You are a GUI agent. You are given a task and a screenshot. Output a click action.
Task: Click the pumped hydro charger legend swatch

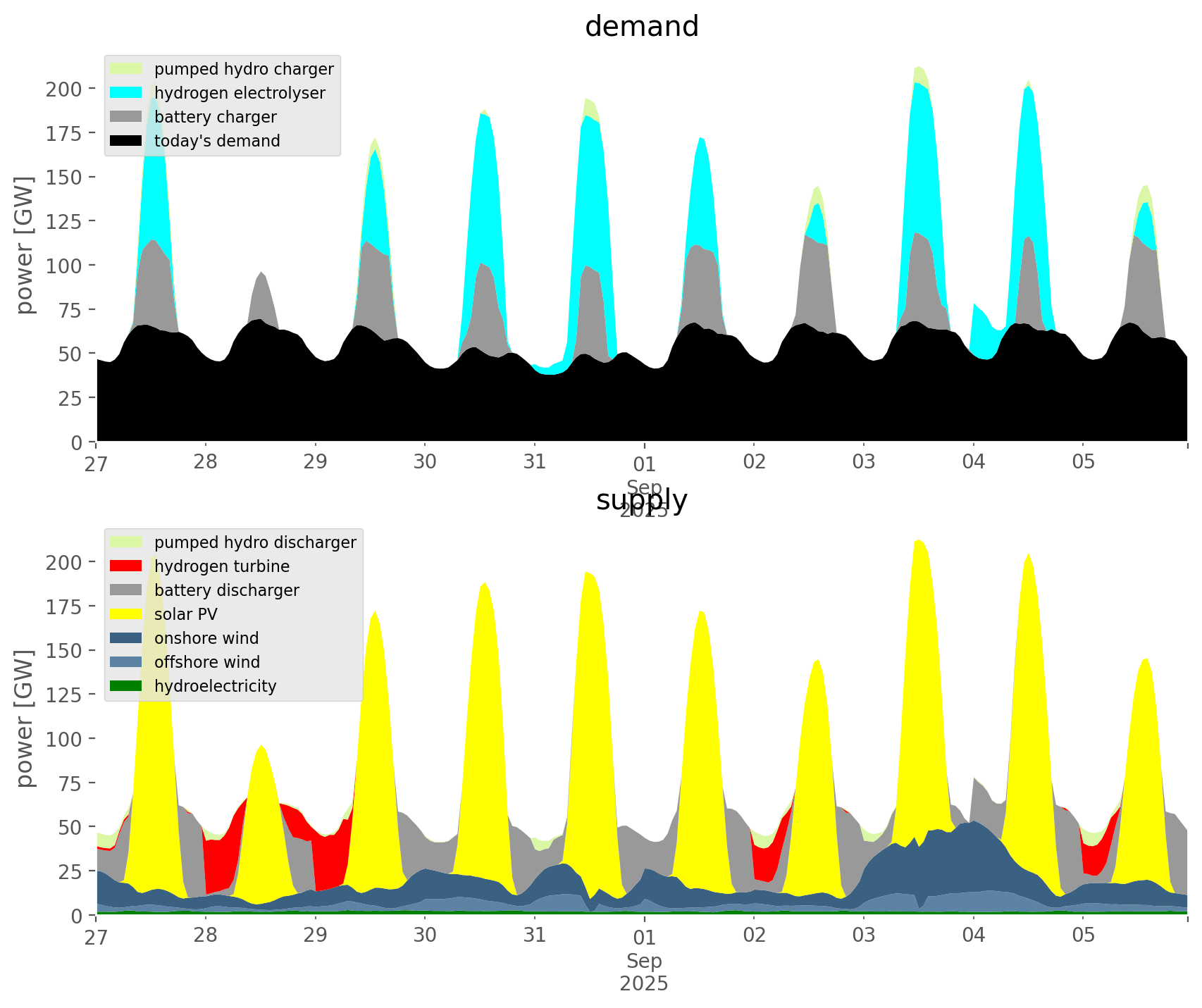pyautogui.click(x=126, y=69)
